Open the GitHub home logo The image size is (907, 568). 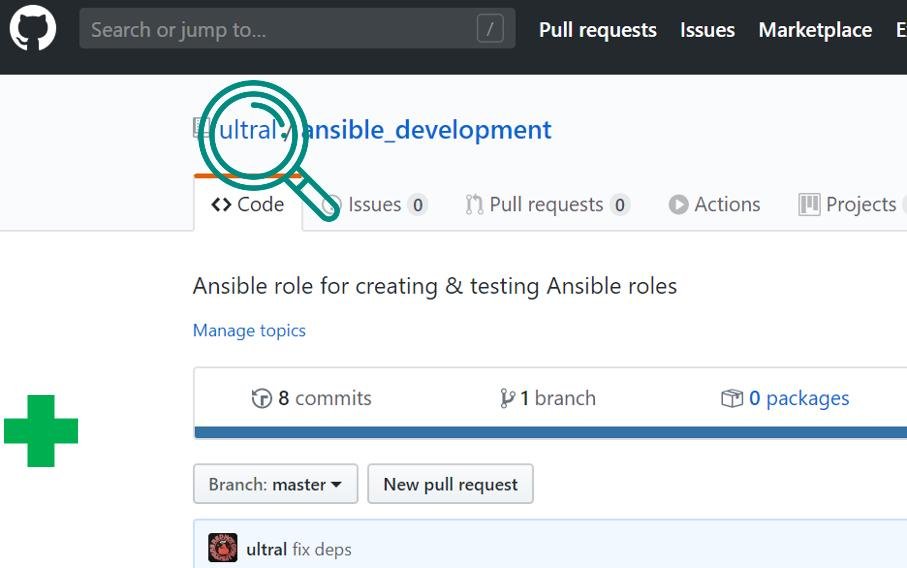(x=33, y=28)
